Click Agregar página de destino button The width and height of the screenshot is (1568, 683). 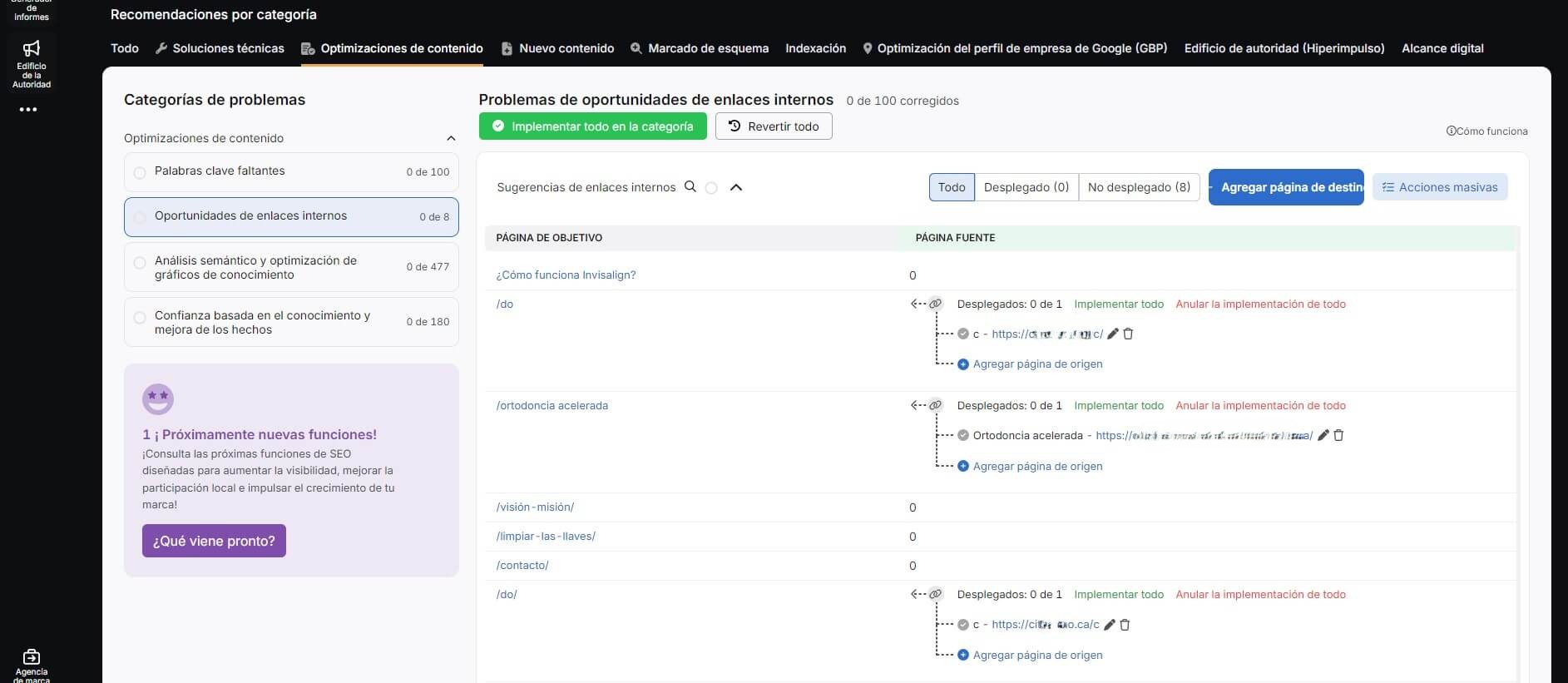[1286, 187]
